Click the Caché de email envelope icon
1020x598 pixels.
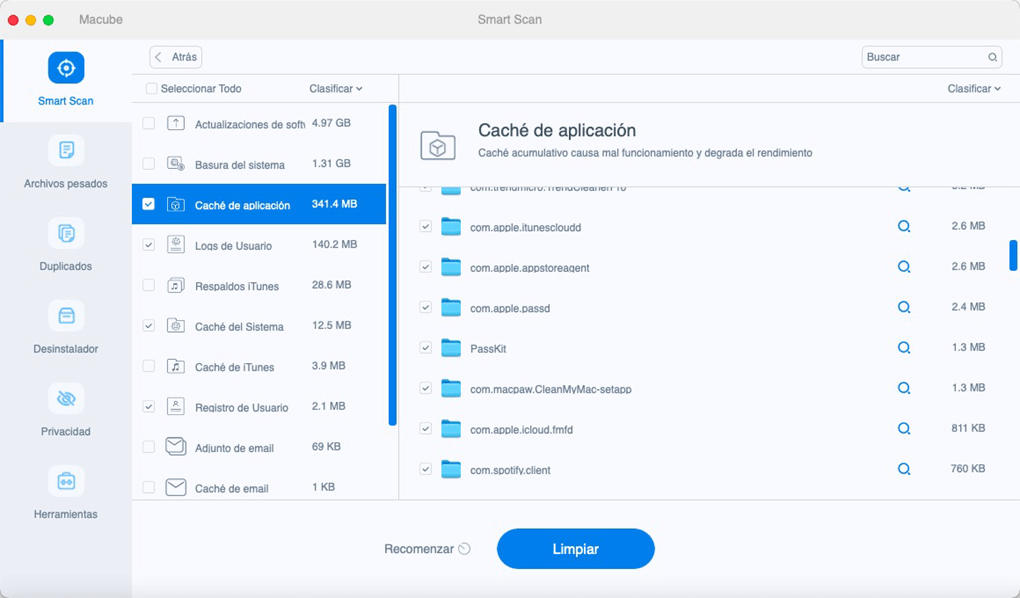point(176,487)
